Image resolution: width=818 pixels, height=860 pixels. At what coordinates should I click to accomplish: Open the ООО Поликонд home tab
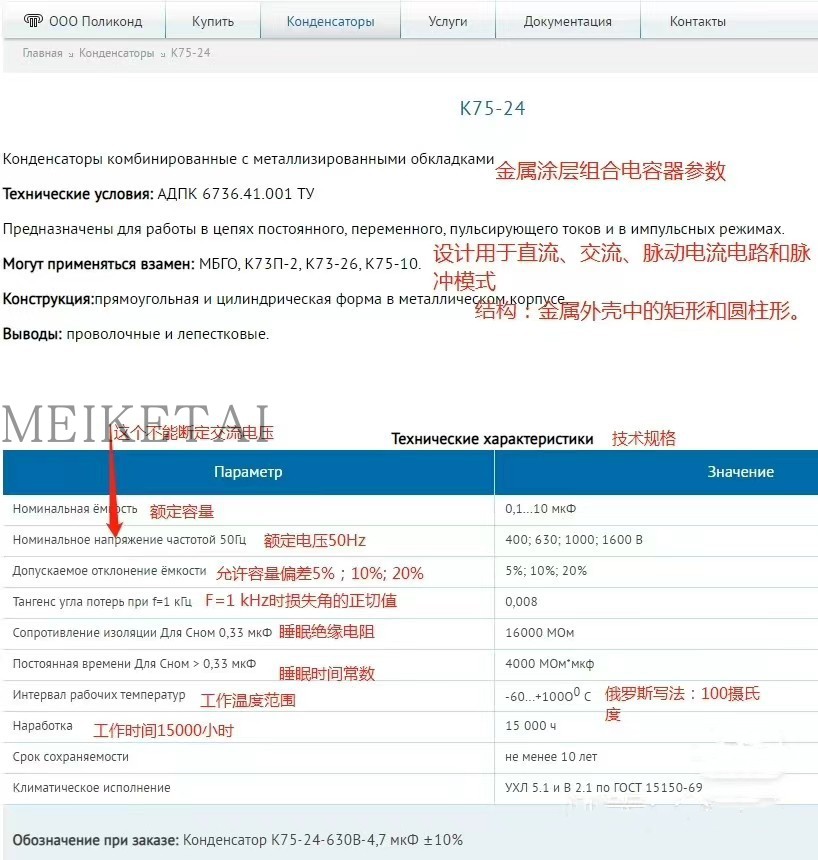pos(84,19)
